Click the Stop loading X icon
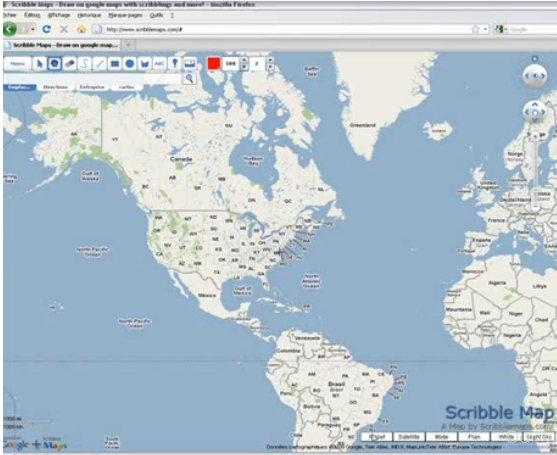The height and width of the screenshot is (455, 557). pyautogui.click(x=64, y=29)
